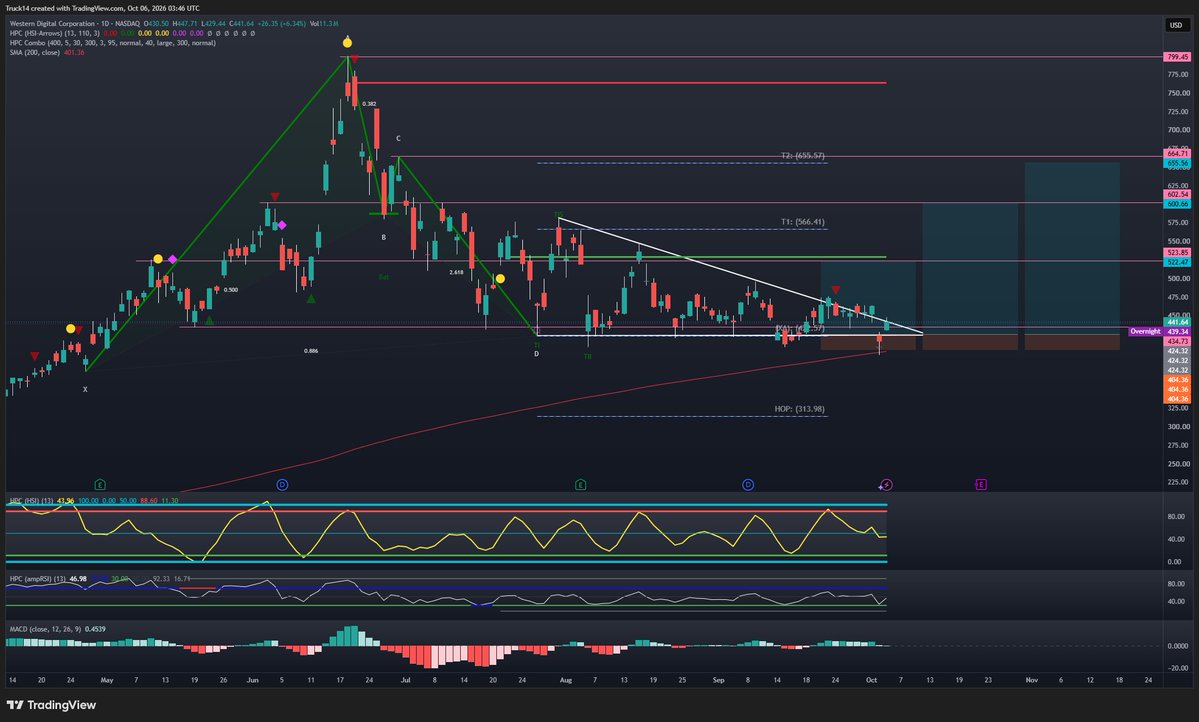This screenshot has height=722, width=1199.
Task: Click the blue dividend D marker near September 8
Action: (748, 485)
